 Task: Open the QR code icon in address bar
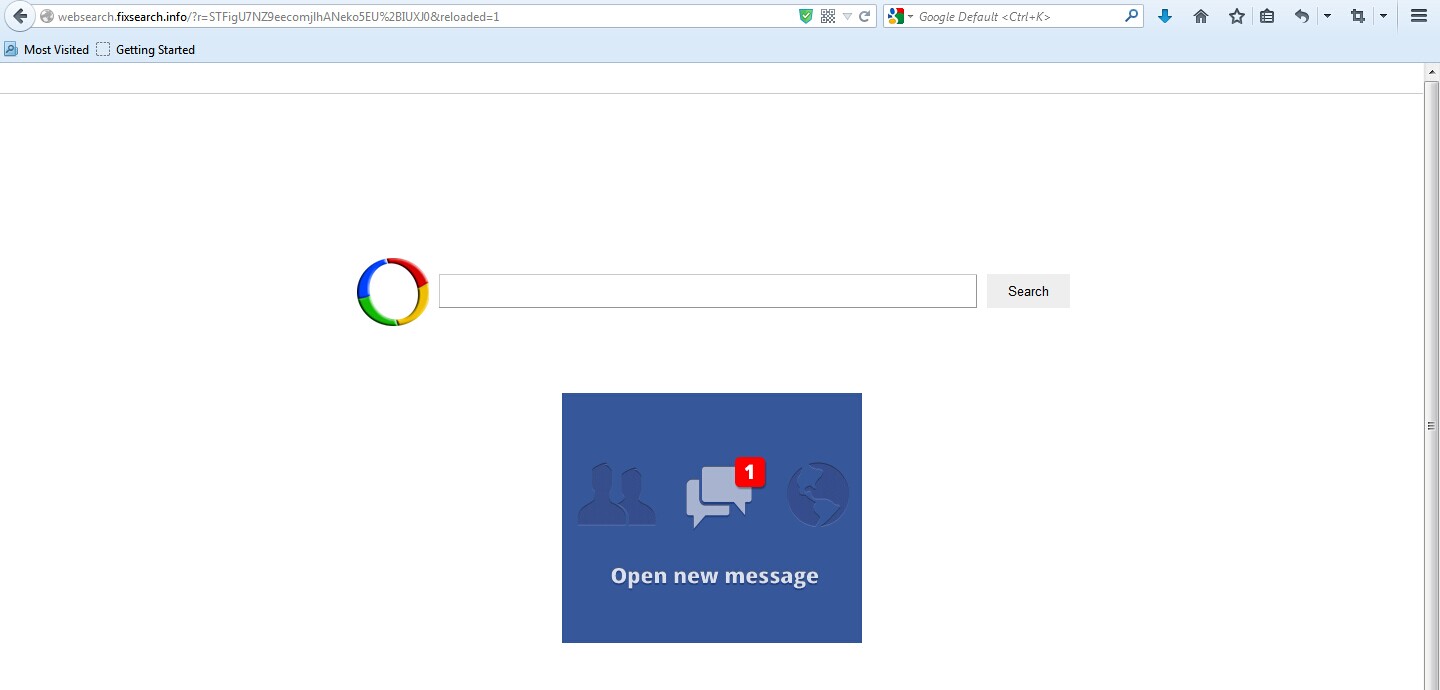click(x=827, y=16)
